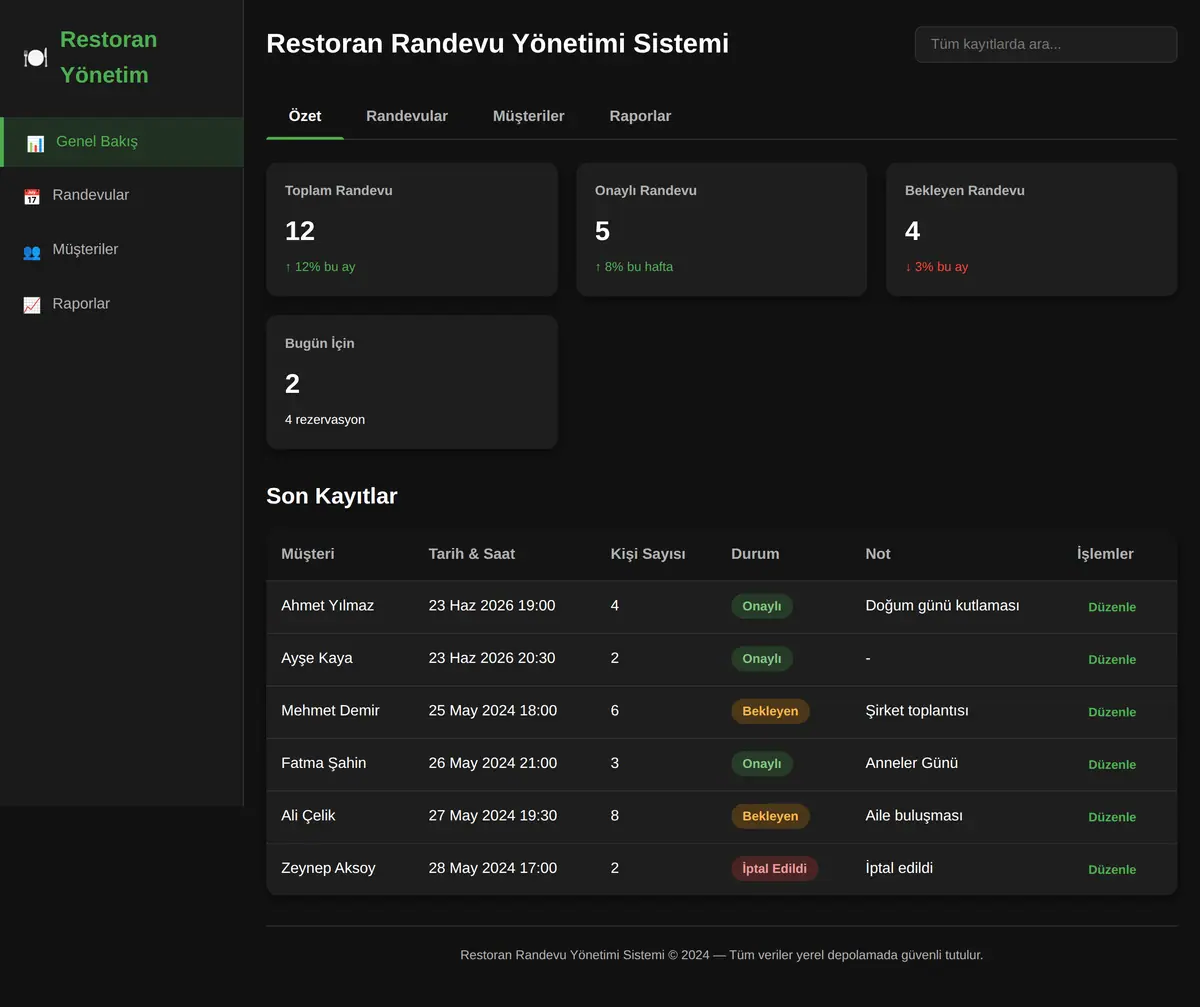Click the Tarih & Saat column header
Viewport: 1200px width, 1007px height.
[x=472, y=554]
